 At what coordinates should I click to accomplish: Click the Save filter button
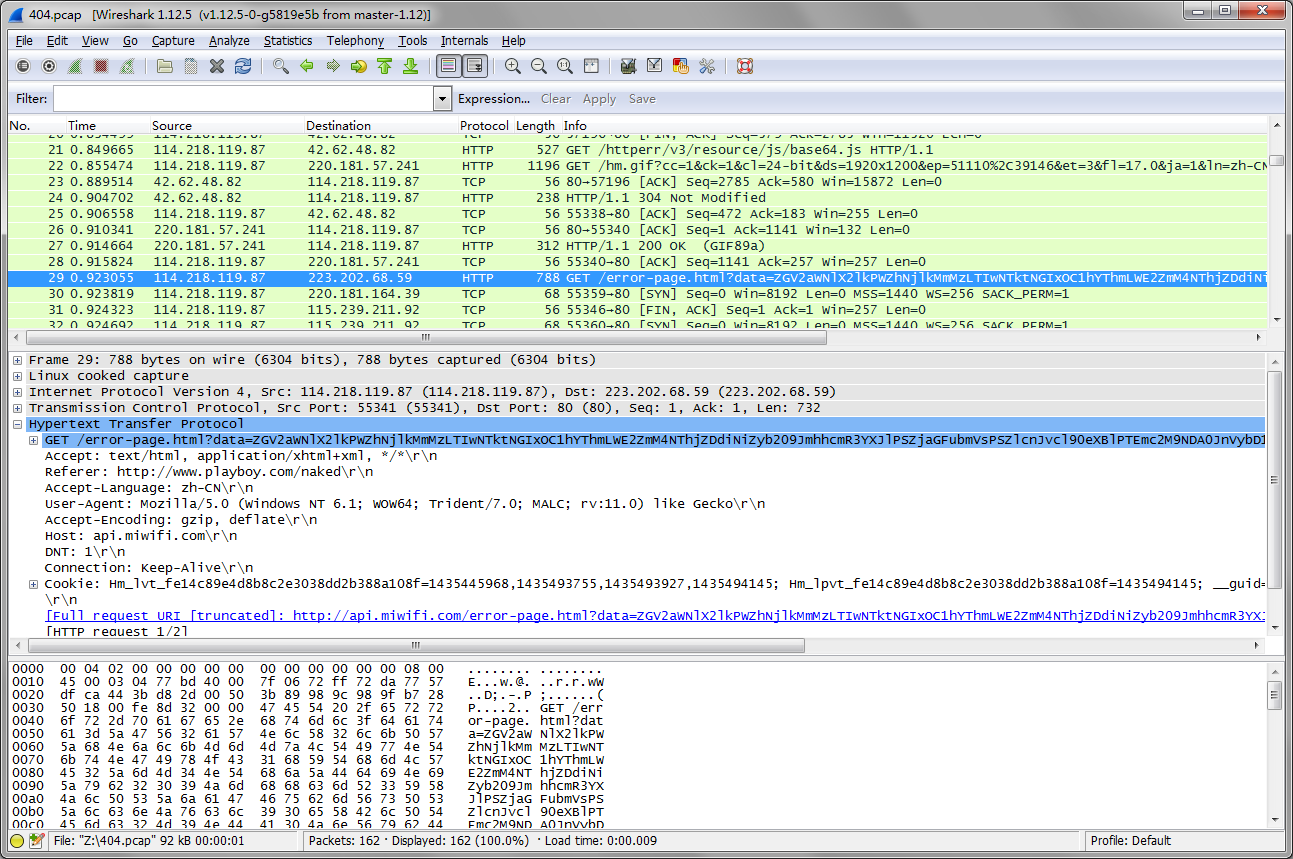[x=642, y=99]
